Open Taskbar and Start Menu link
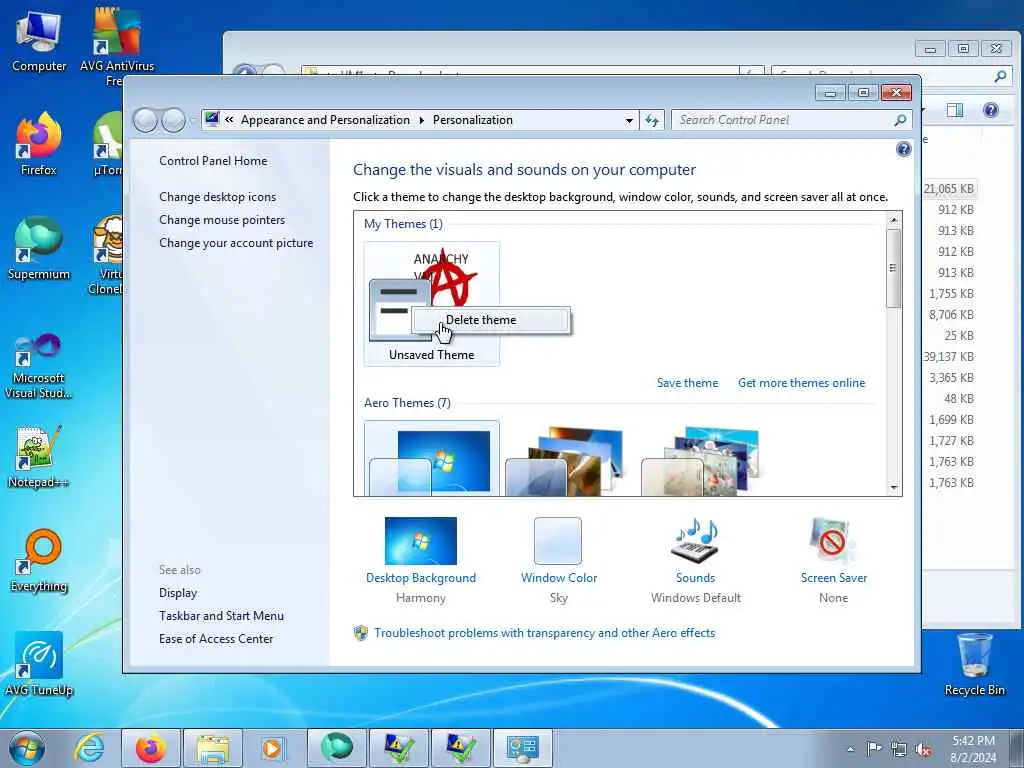The height and width of the screenshot is (768, 1024). point(221,616)
